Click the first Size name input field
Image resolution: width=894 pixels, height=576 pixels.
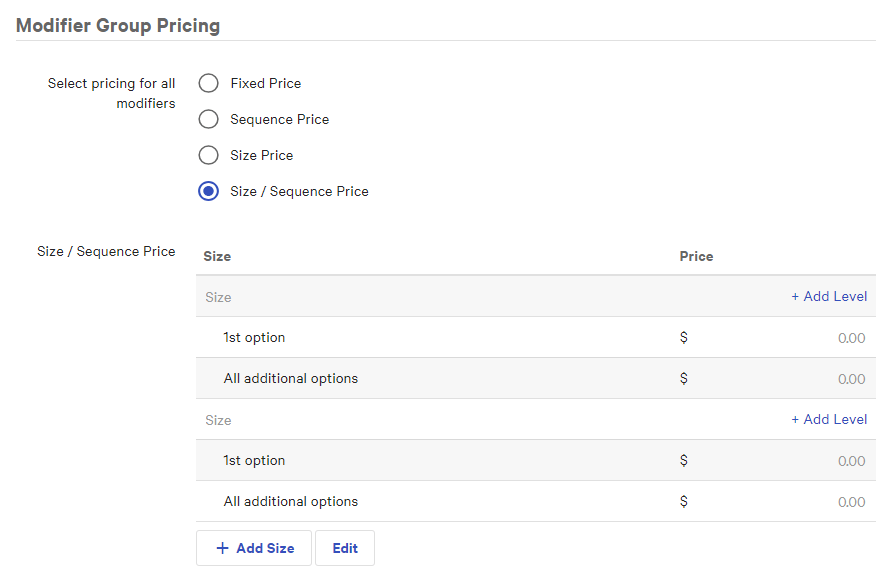300,296
